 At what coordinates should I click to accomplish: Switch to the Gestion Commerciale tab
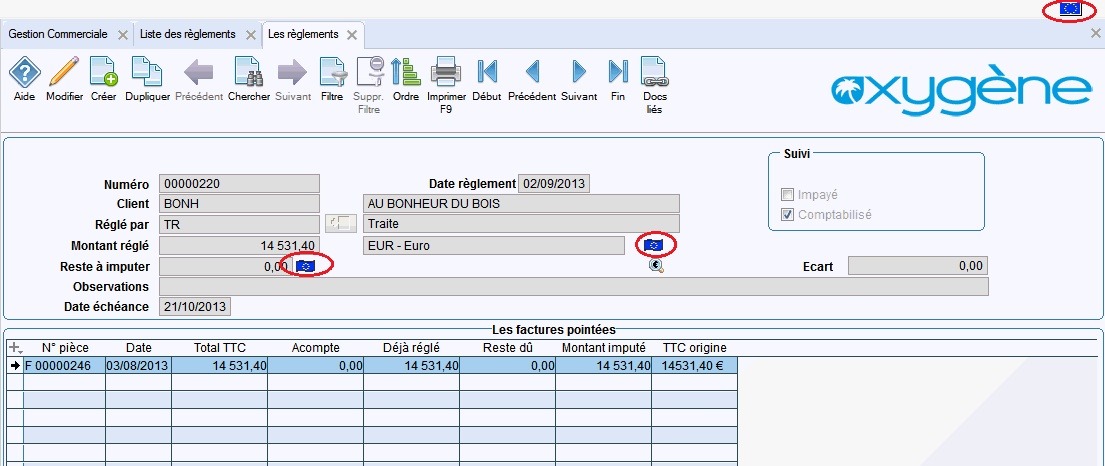coord(58,34)
